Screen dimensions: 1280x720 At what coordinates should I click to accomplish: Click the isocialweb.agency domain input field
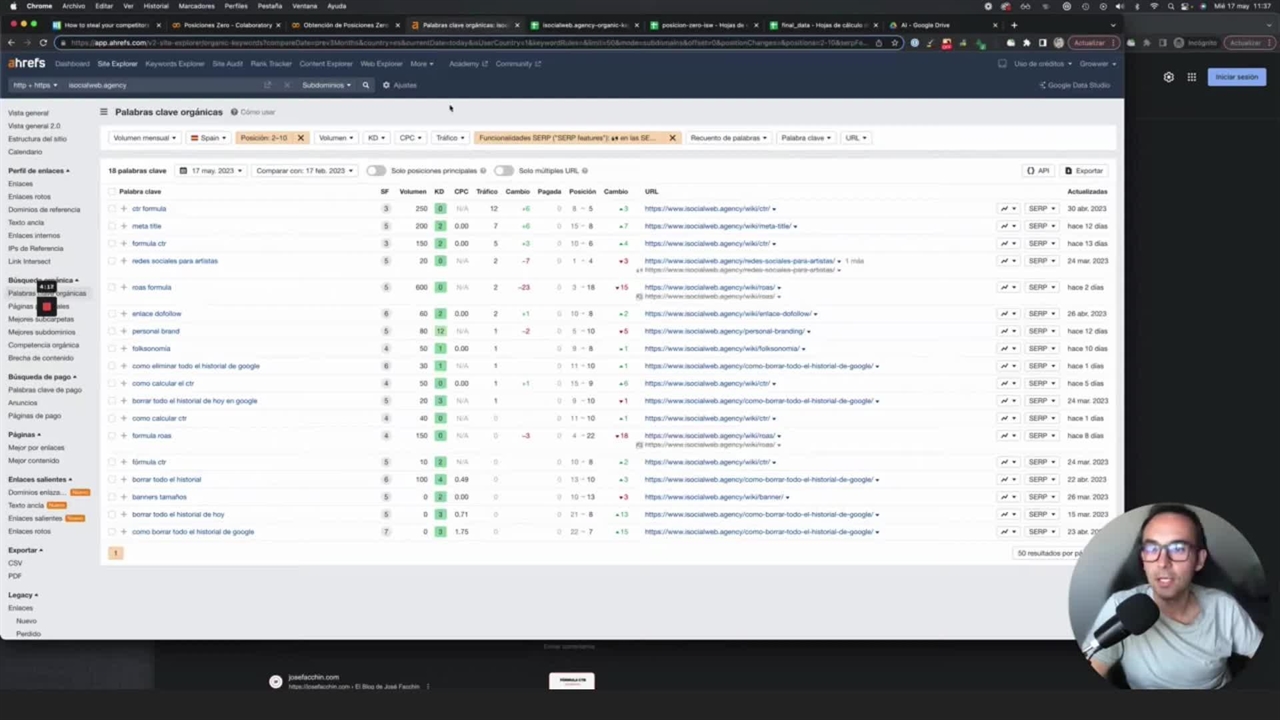click(160, 85)
